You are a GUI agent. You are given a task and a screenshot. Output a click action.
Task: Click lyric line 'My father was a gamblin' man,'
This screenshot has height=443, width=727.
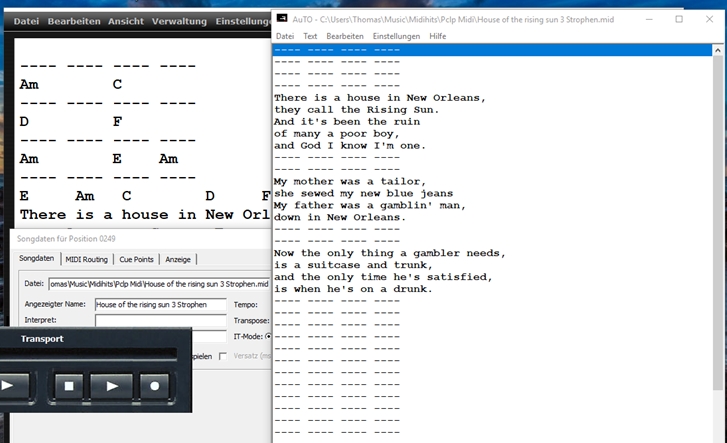pos(370,205)
